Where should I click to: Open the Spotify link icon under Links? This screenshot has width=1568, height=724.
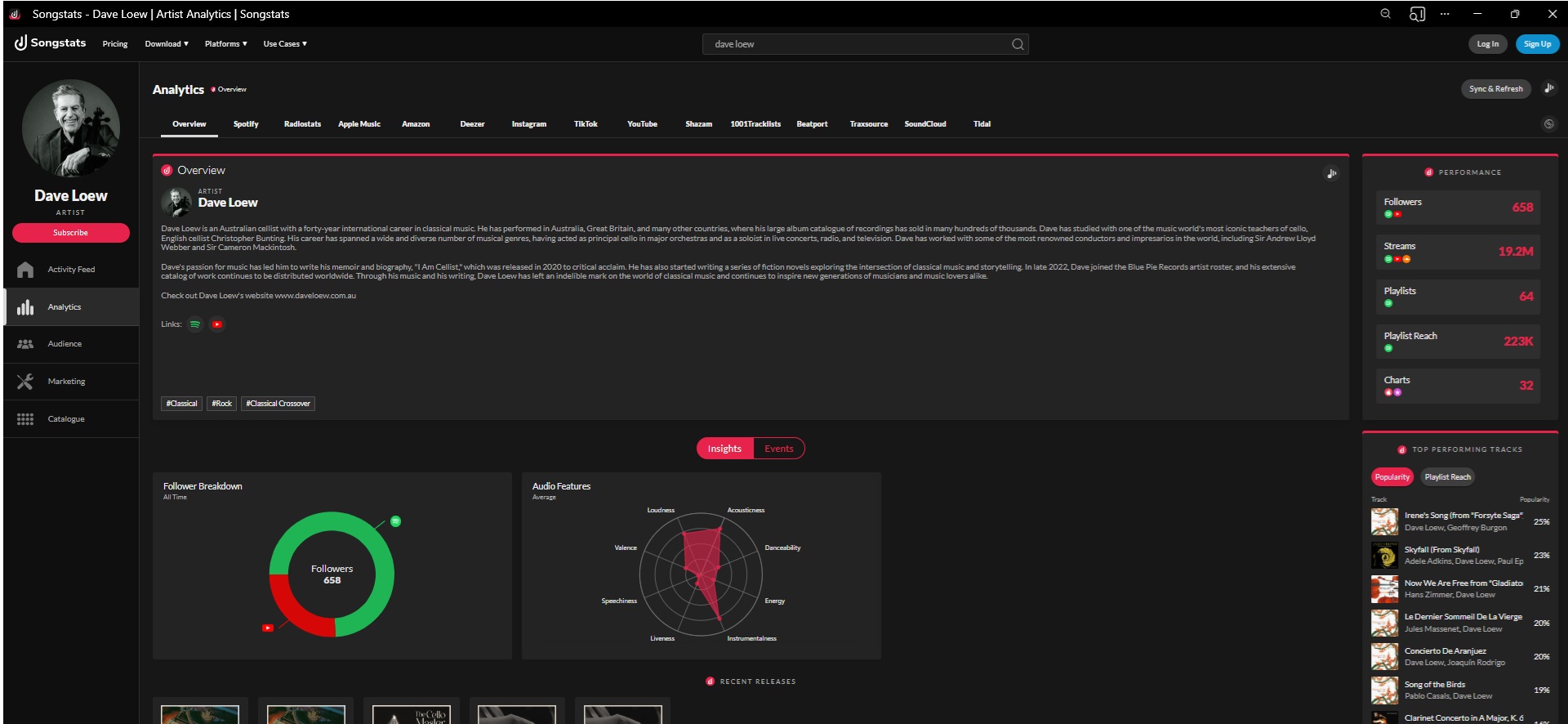[195, 324]
